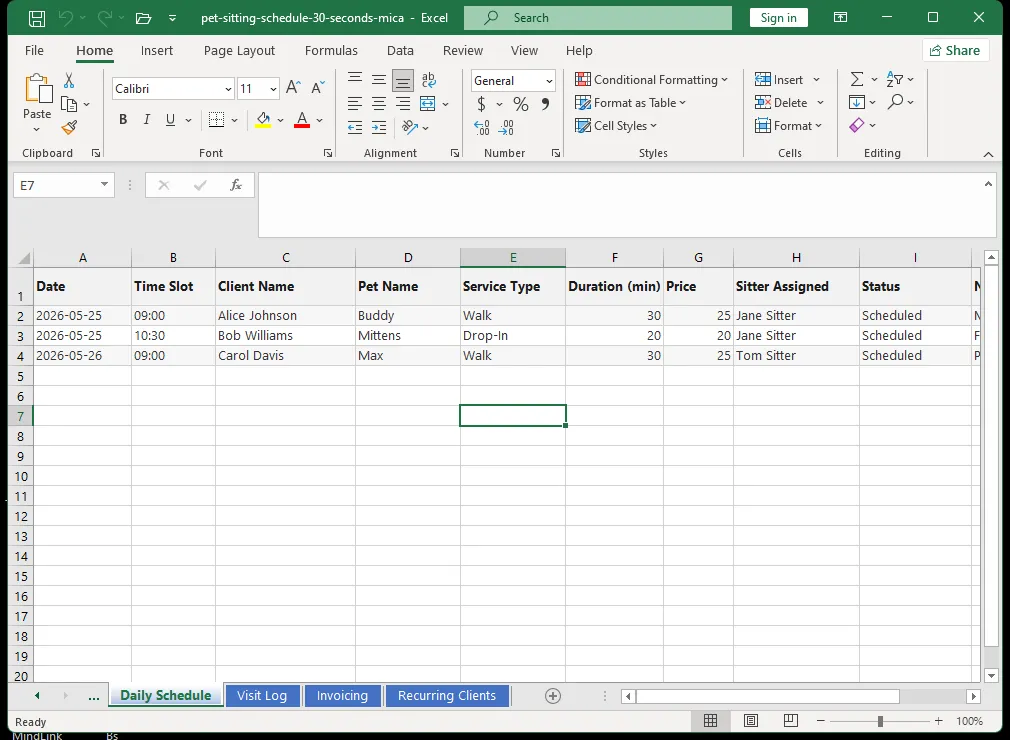
Task: Toggle Align Right
Action: click(x=403, y=104)
